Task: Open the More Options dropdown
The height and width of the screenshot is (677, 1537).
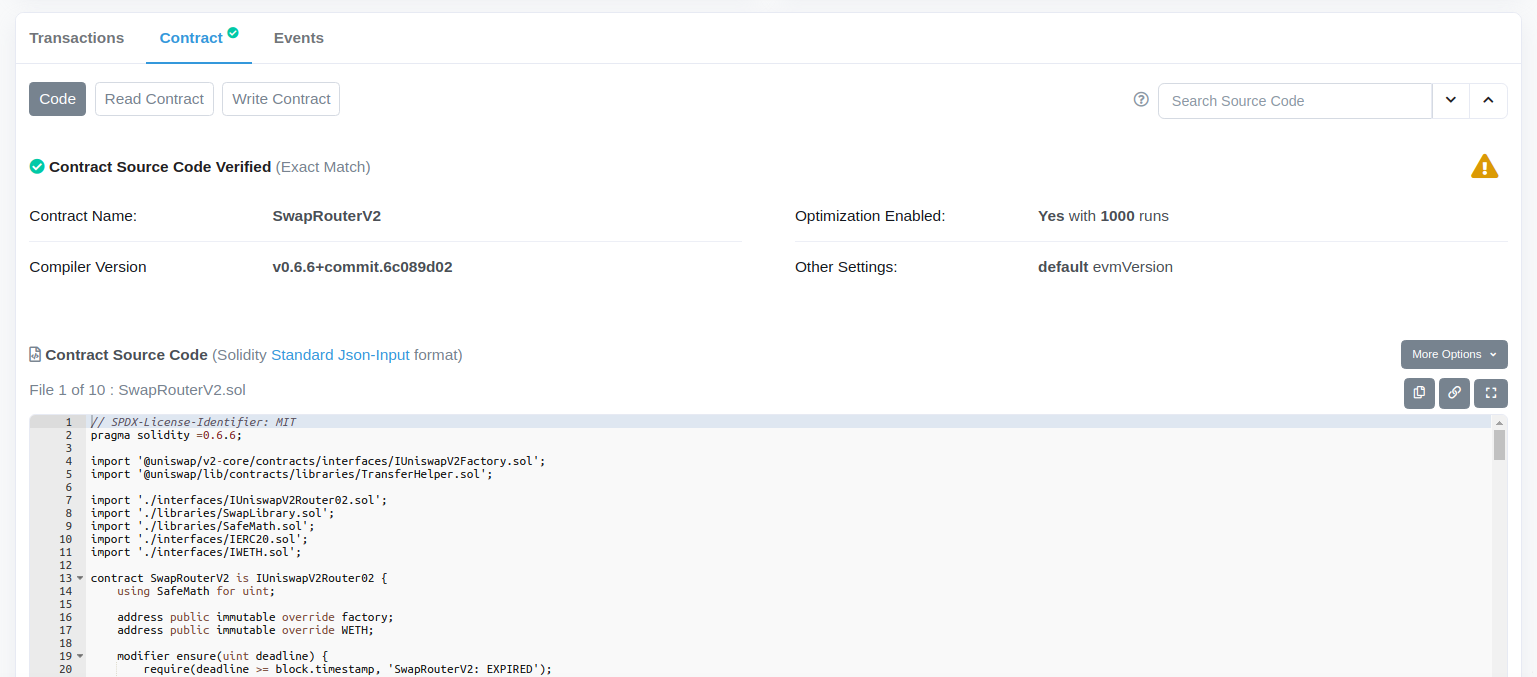Action: [x=1453, y=354]
